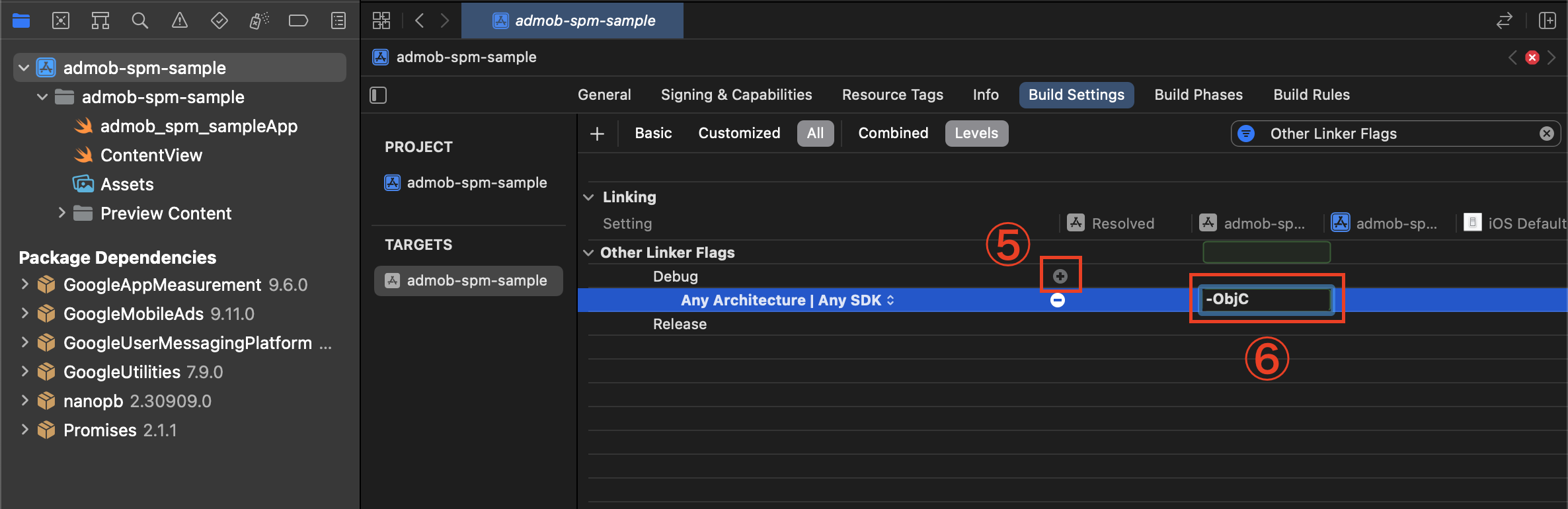Switch to the Resource Tags tab

pyautogui.click(x=892, y=95)
